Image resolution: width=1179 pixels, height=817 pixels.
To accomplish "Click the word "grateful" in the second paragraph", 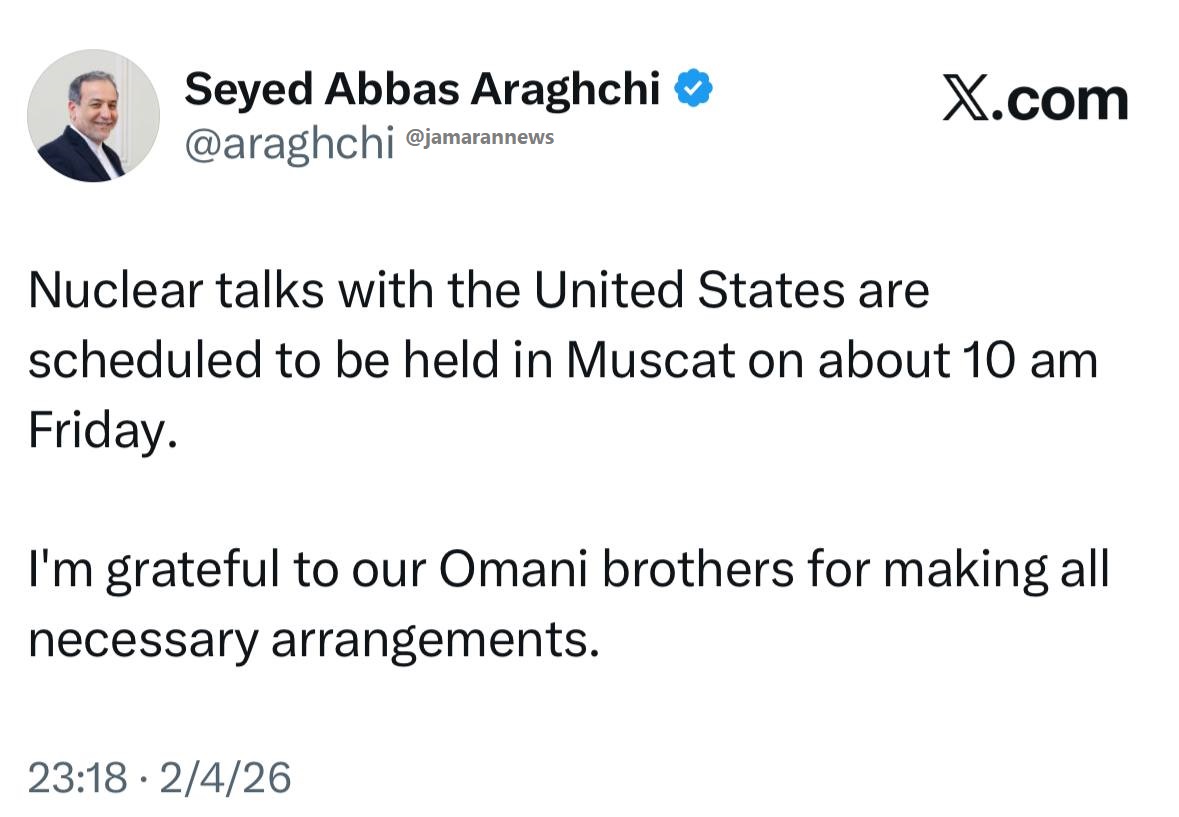I will tap(193, 571).
